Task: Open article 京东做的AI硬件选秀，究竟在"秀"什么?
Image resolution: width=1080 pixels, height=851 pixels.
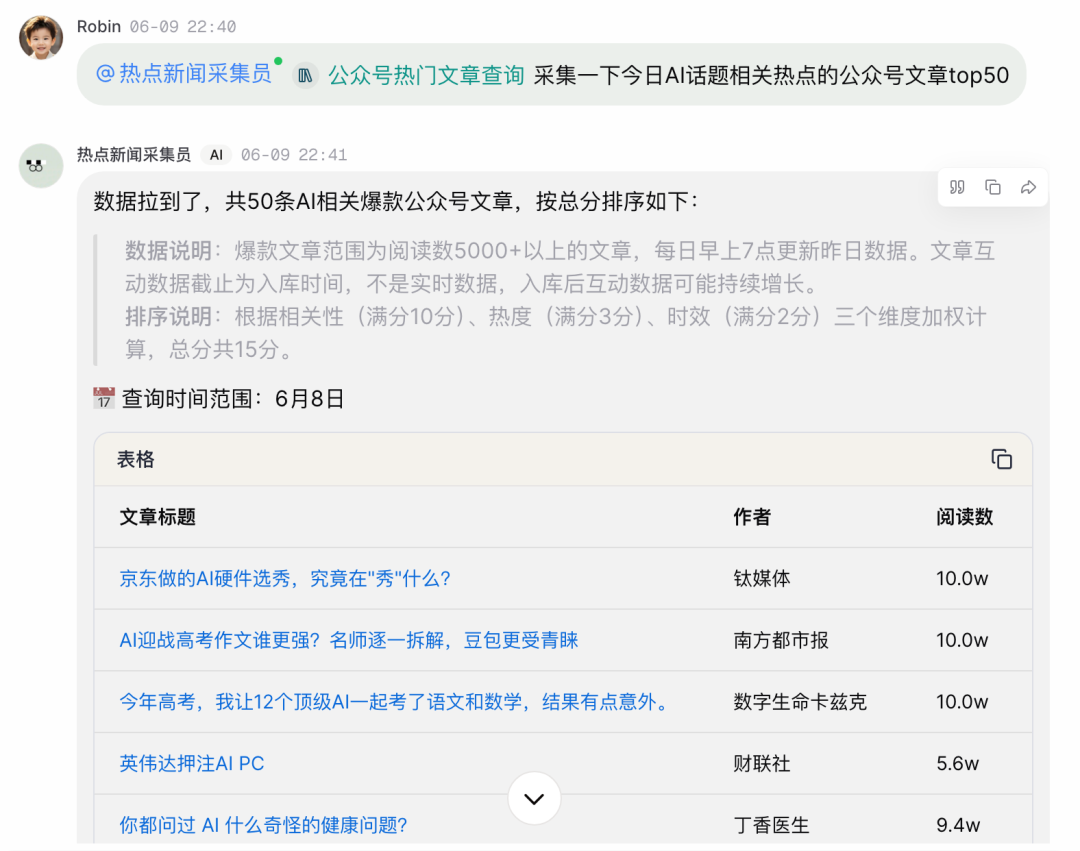Action: [x=284, y=578]
